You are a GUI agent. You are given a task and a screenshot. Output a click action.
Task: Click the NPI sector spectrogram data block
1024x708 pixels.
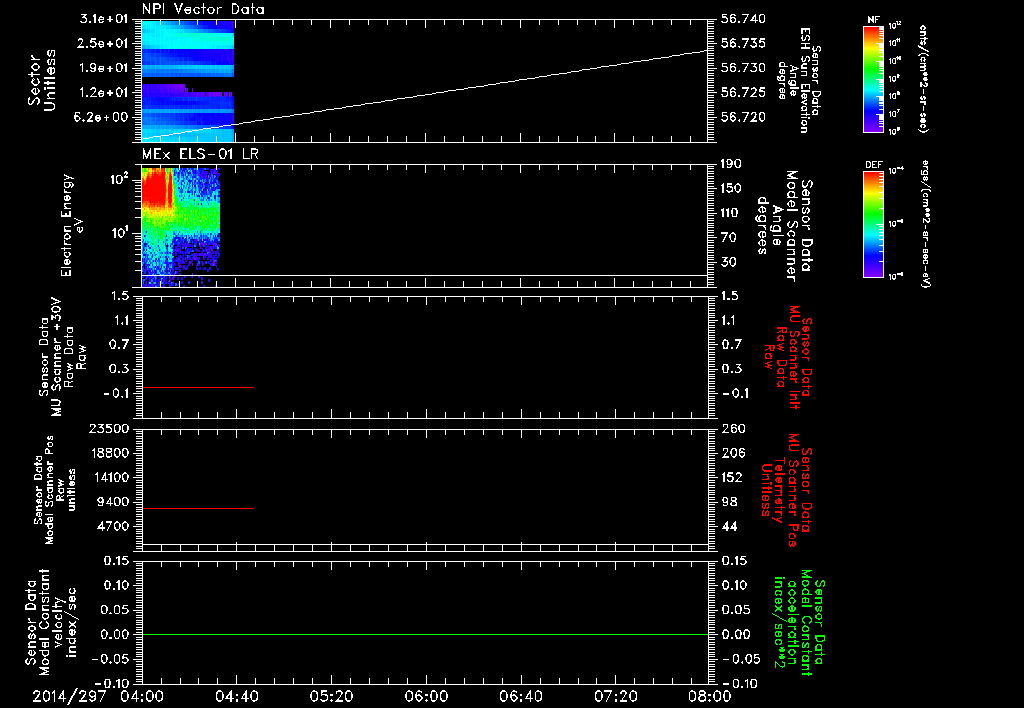[188, 81]
